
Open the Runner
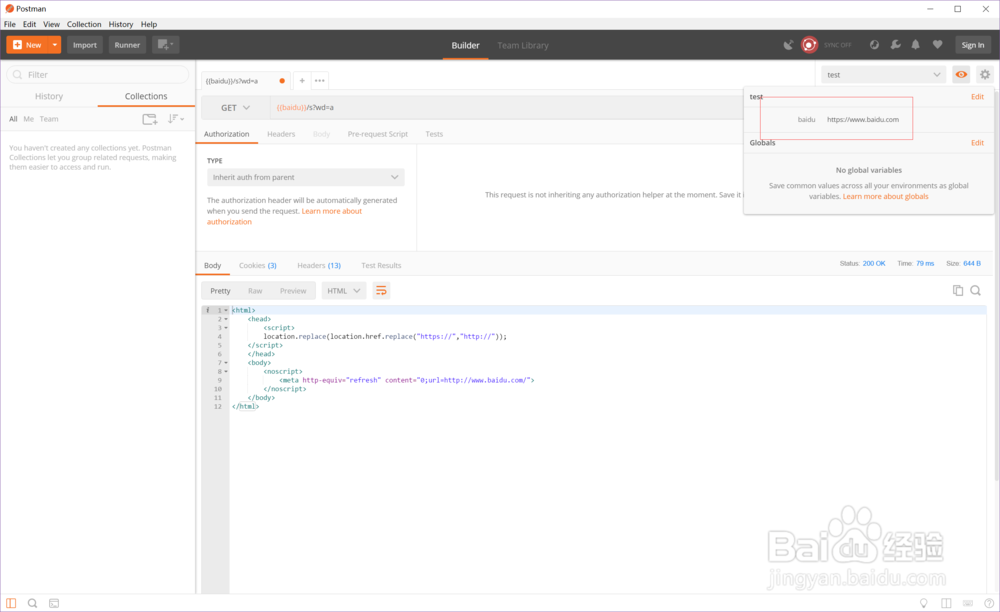(127, 45)
